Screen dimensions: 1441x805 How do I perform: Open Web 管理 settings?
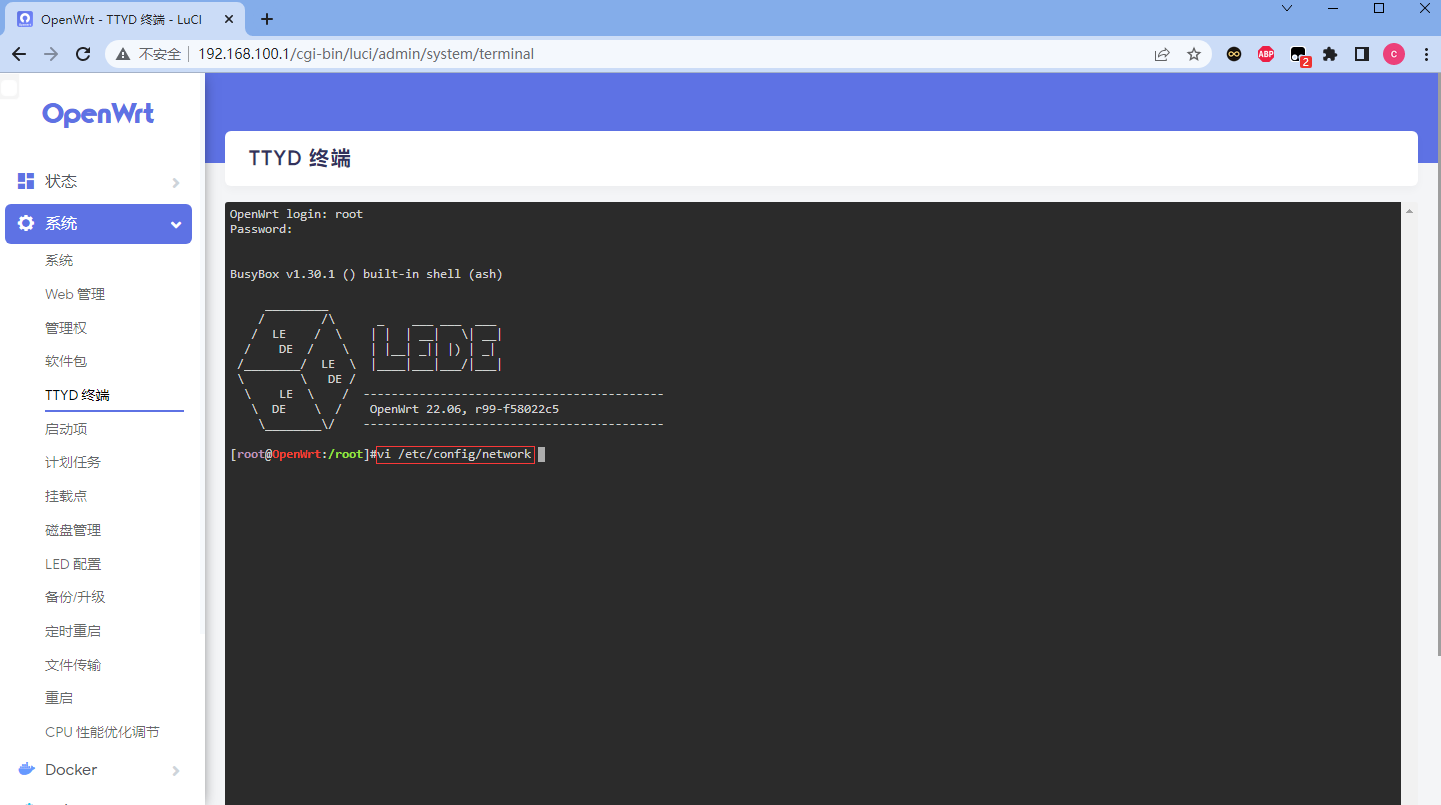coord(75,294)
